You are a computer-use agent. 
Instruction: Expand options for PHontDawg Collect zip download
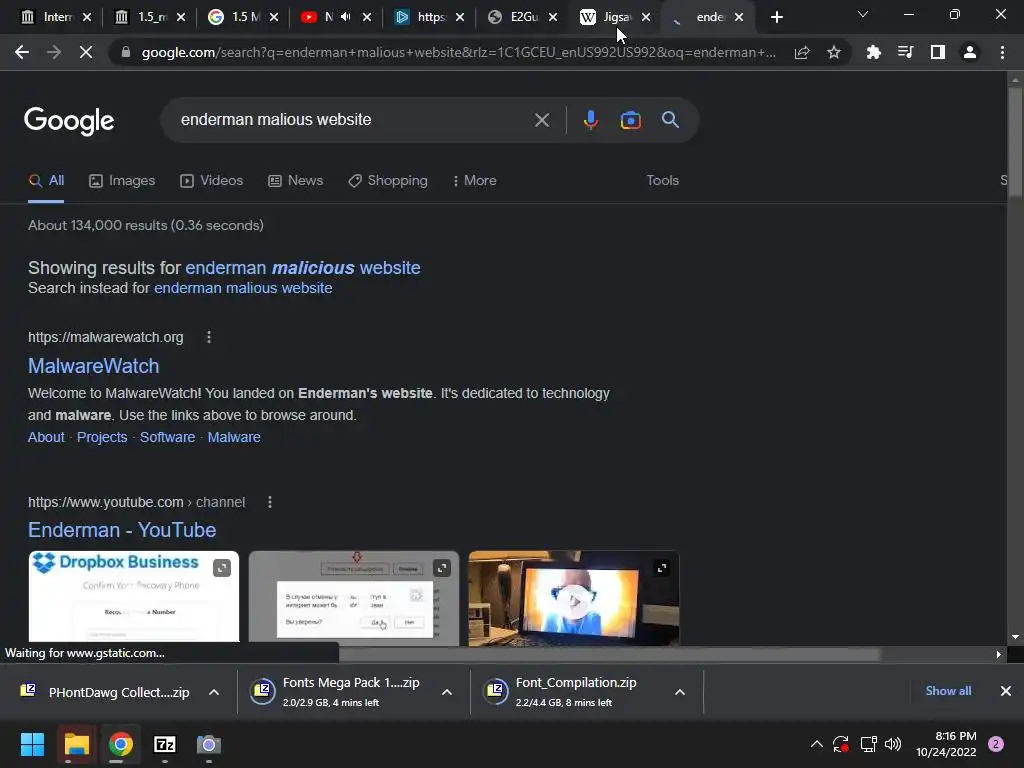point(214,692)
